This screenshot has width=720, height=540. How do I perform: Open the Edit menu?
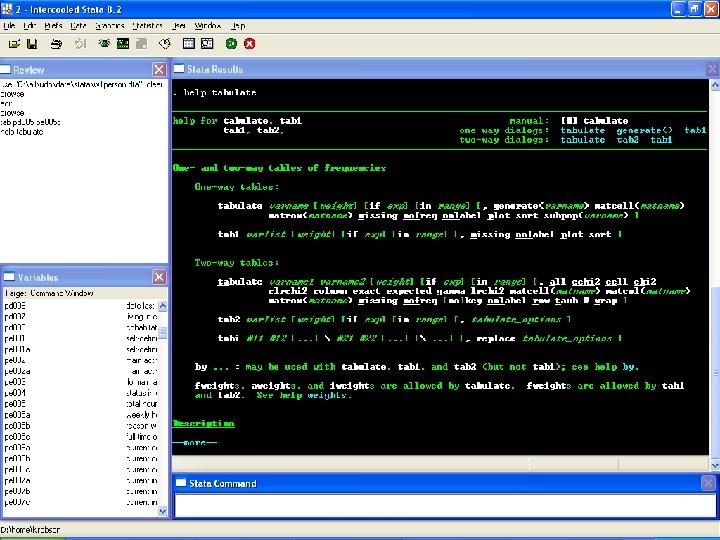[29, 26]
